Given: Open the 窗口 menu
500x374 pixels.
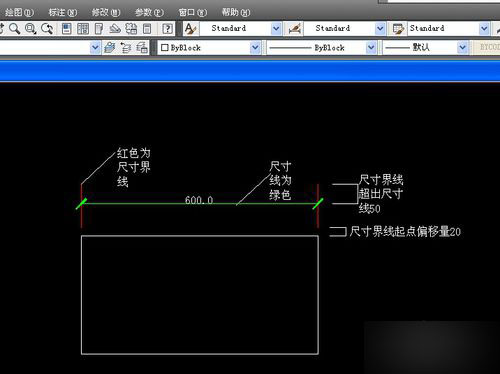Looking at the screenshot, I should click(192, 12).
